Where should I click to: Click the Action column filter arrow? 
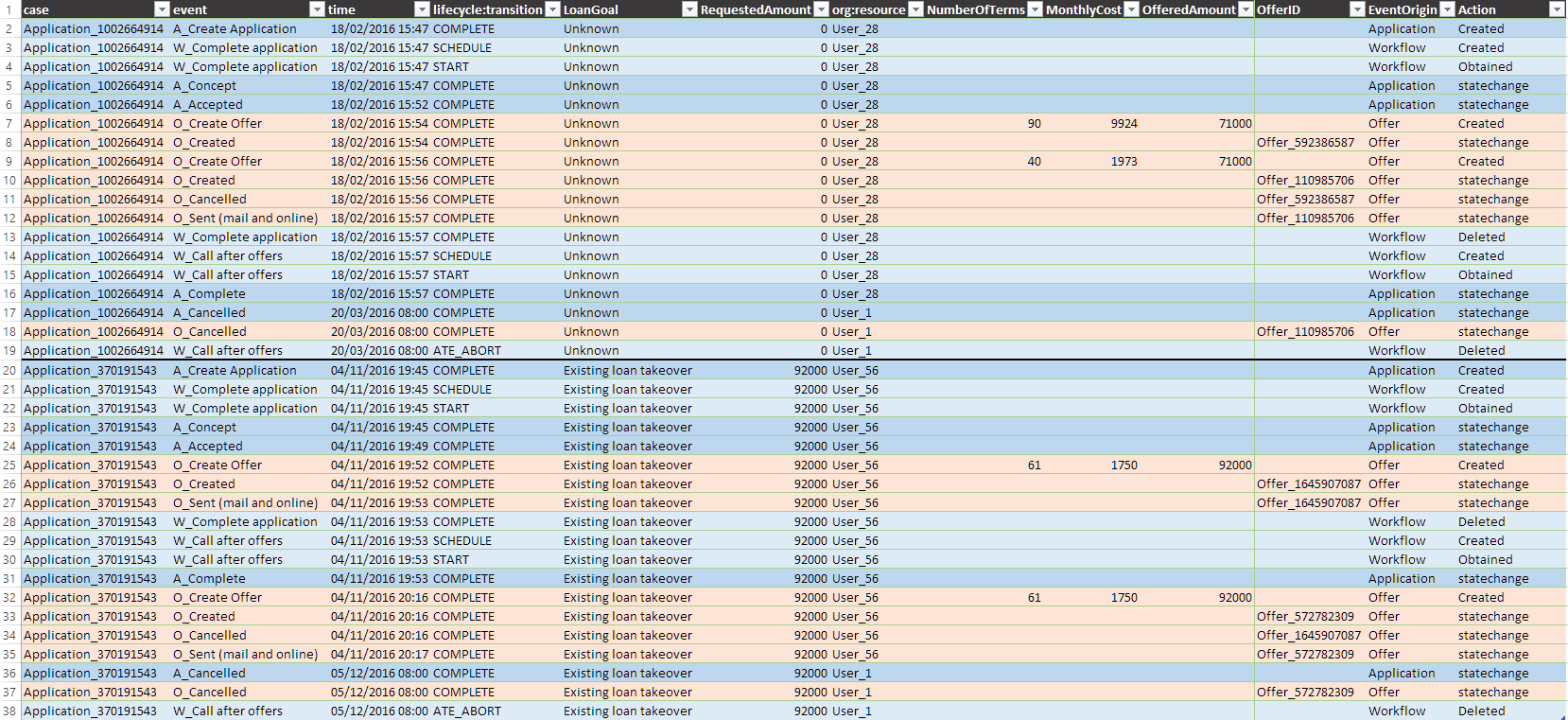[1556, 9]
